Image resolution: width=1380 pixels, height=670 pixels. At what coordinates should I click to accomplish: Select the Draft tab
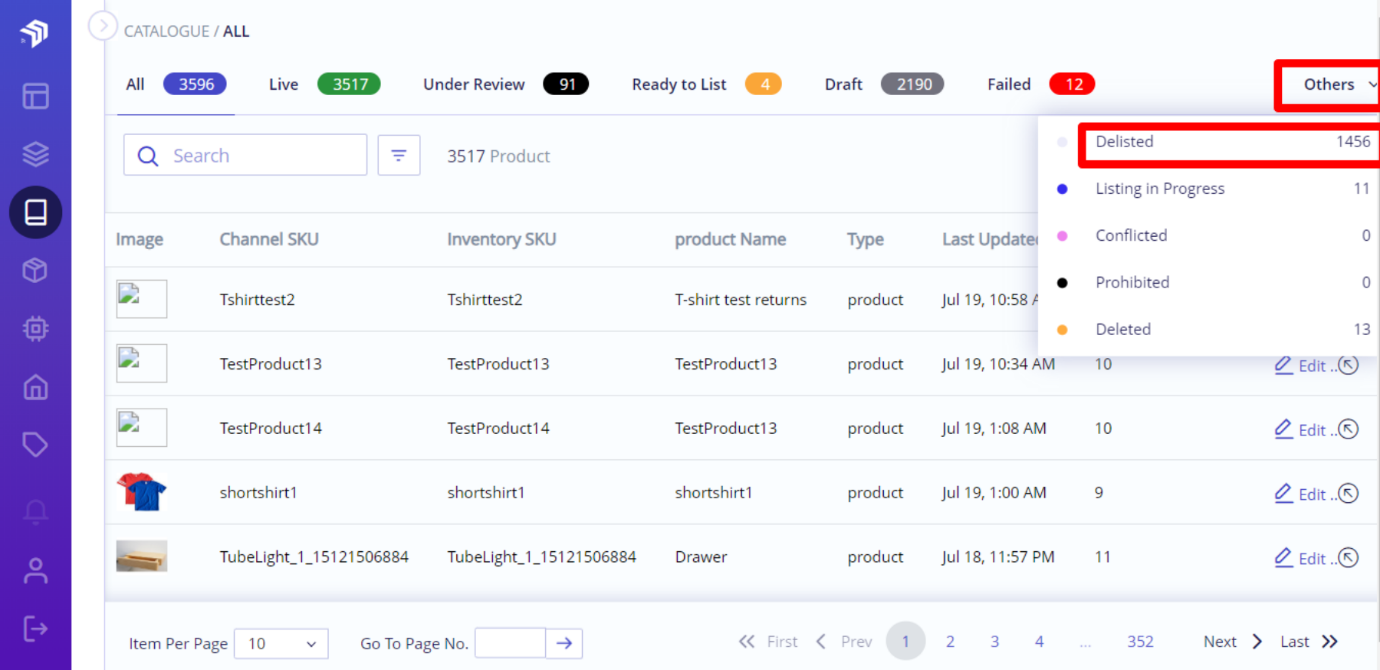point(884,84)
